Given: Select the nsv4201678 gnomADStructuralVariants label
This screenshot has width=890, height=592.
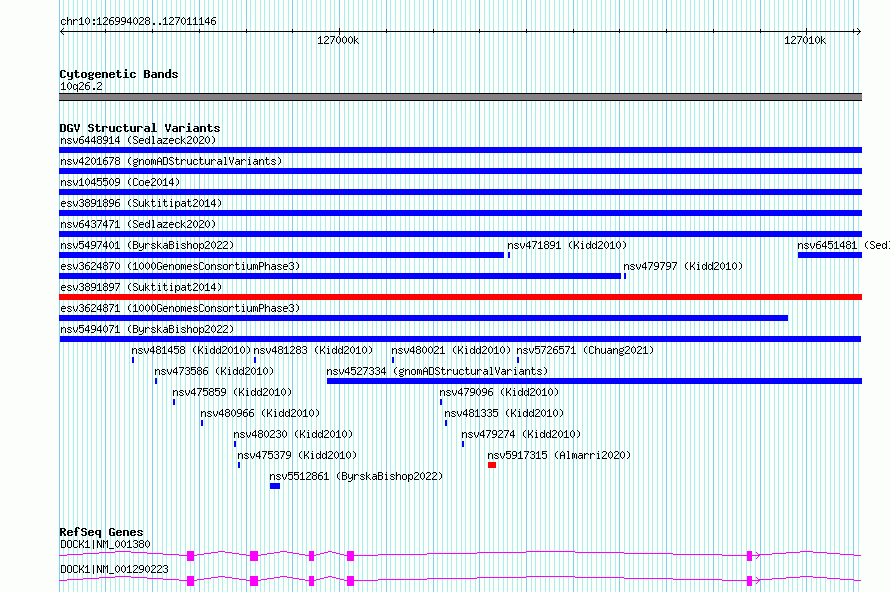Looking at the screenshot, I should [171, 161].
